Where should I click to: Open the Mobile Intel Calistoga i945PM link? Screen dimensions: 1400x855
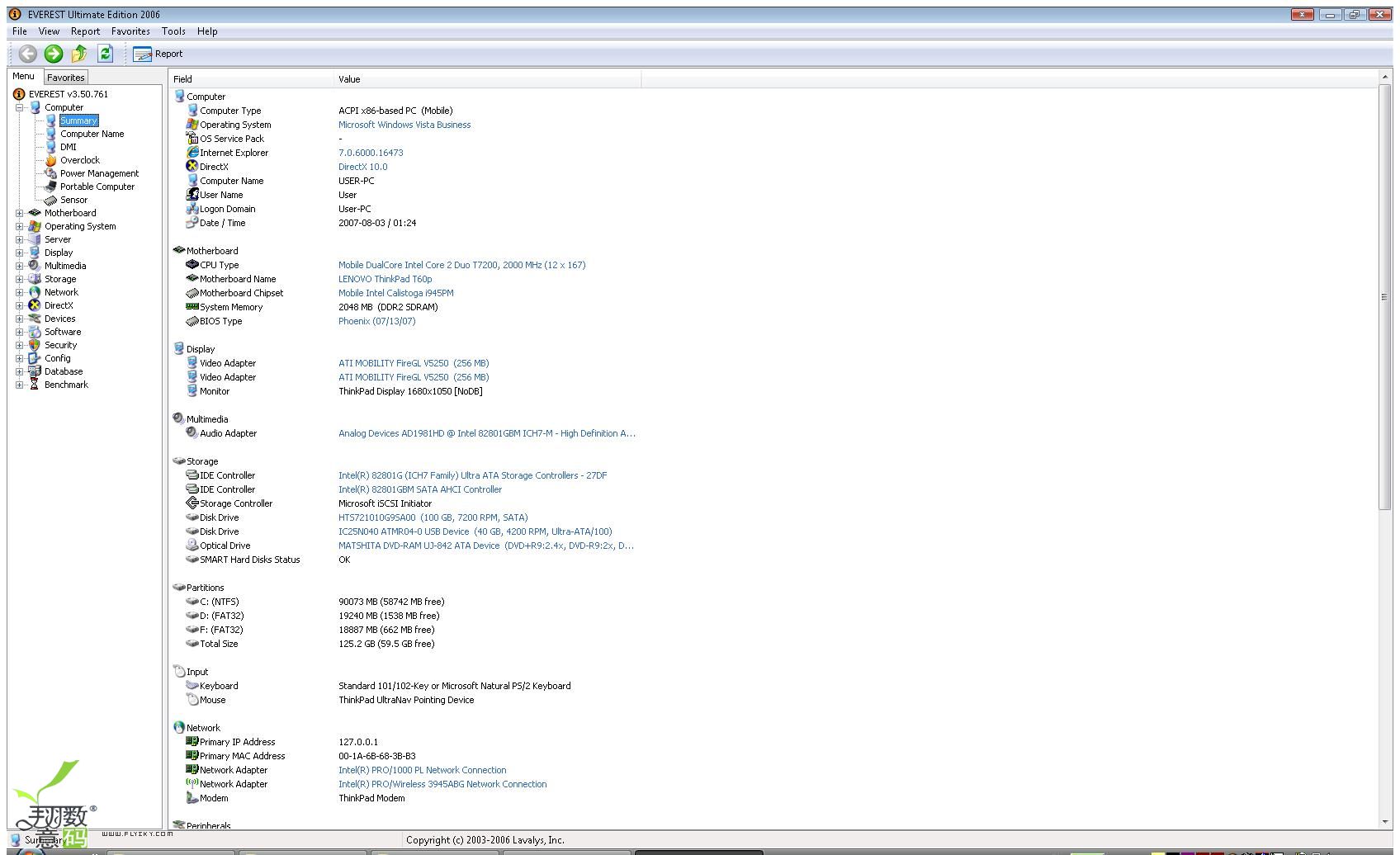coord(395,293)
